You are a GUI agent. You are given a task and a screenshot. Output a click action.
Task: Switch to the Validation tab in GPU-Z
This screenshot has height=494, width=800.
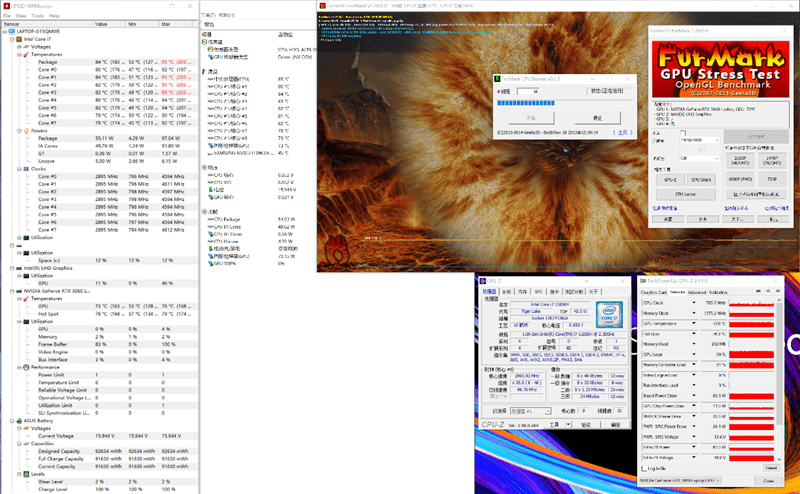pos(718,292)
